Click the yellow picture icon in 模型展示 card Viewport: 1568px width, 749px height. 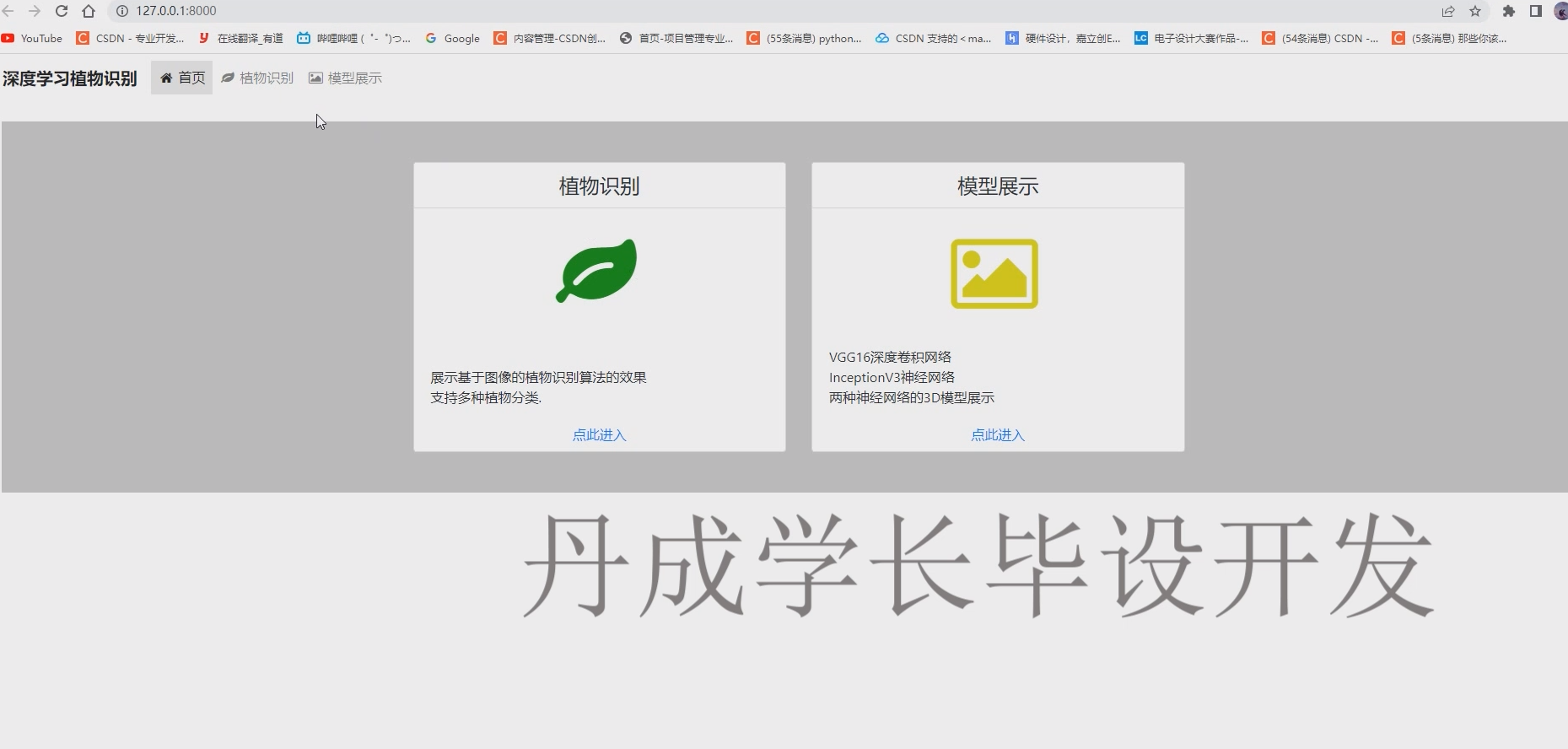(994, 273)
